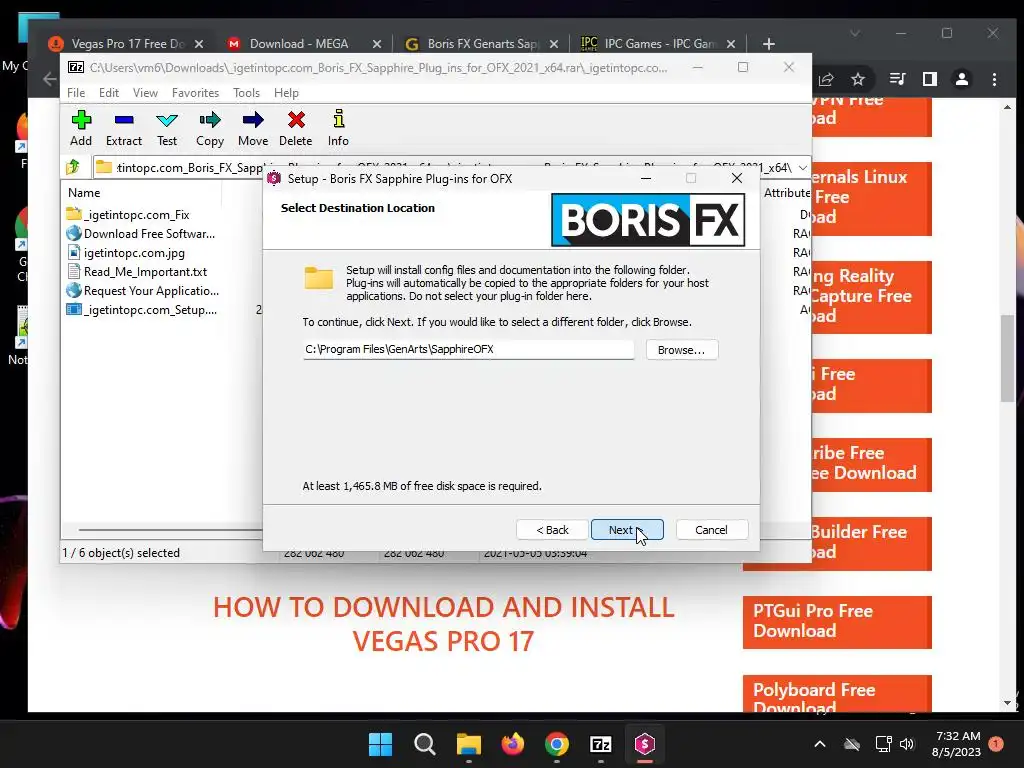The image size is (1024, 768).
Task: Click the Test icon in 7-Zip toolbar
Action: [167, 128]
